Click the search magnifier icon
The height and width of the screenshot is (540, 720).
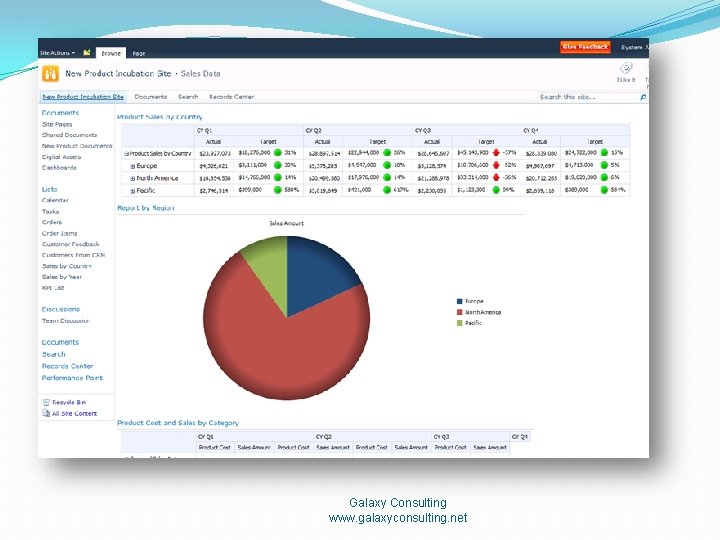coord(643,97)
